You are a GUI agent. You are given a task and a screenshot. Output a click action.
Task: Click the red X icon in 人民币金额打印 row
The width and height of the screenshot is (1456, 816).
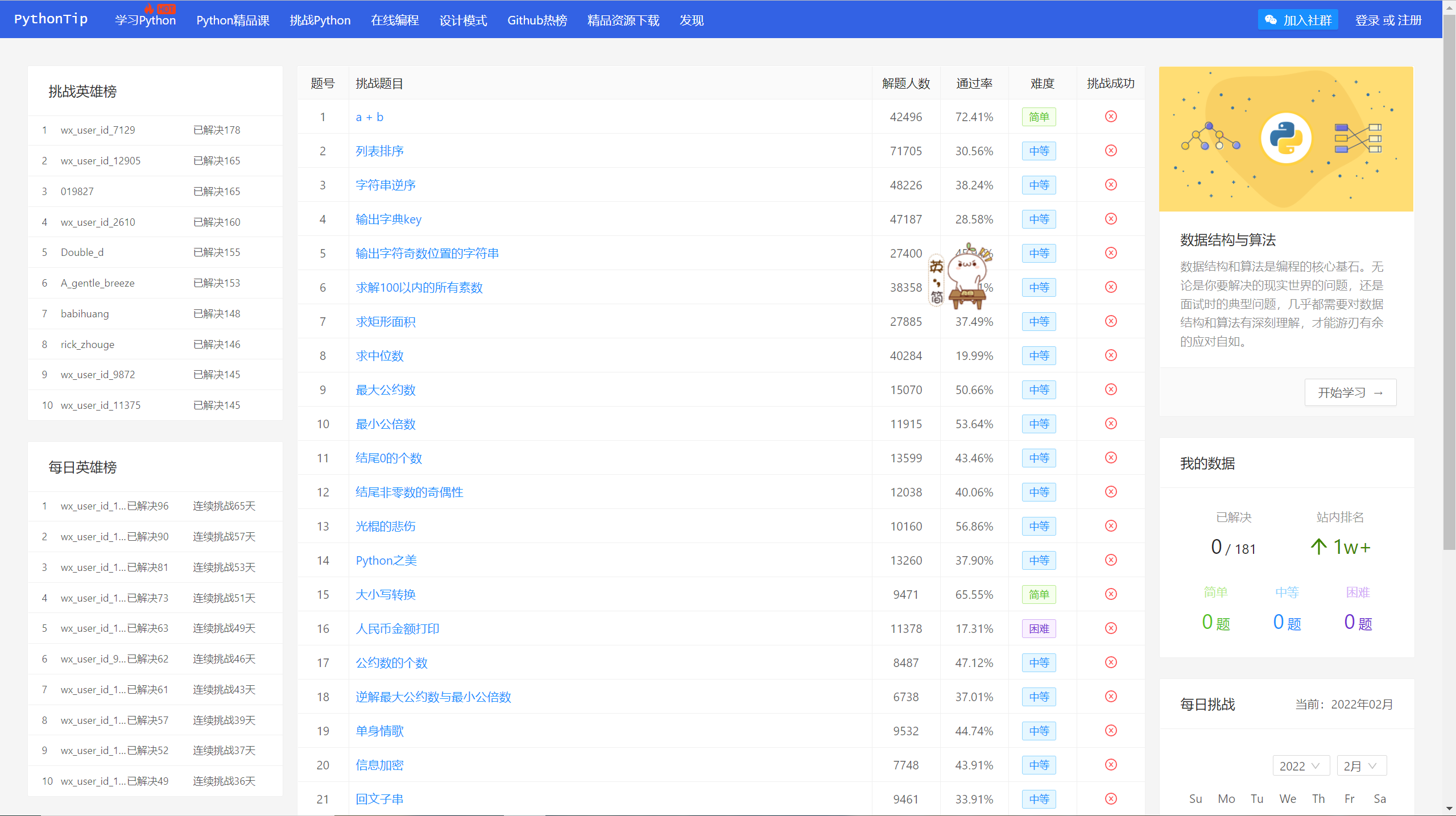pos(1111,628)
